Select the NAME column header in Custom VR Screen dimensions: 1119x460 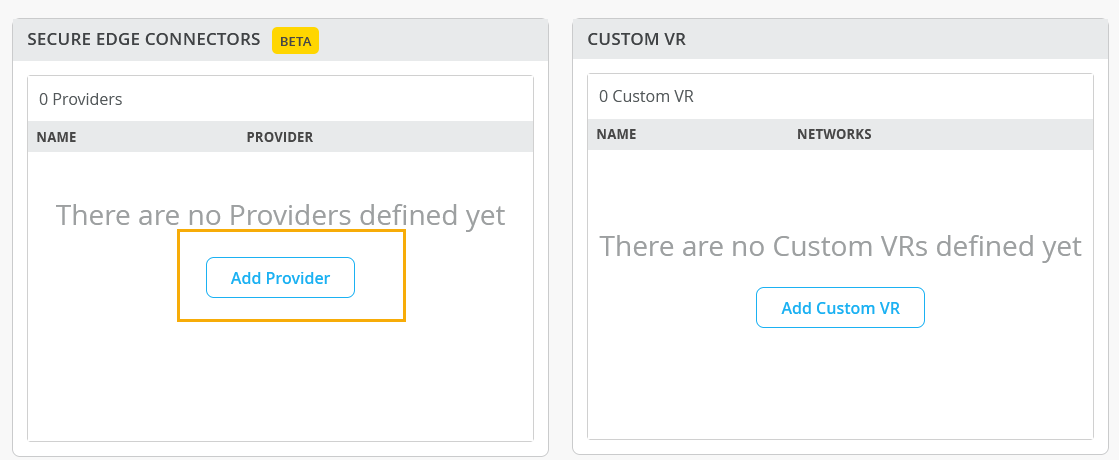(x=616, y=134)
